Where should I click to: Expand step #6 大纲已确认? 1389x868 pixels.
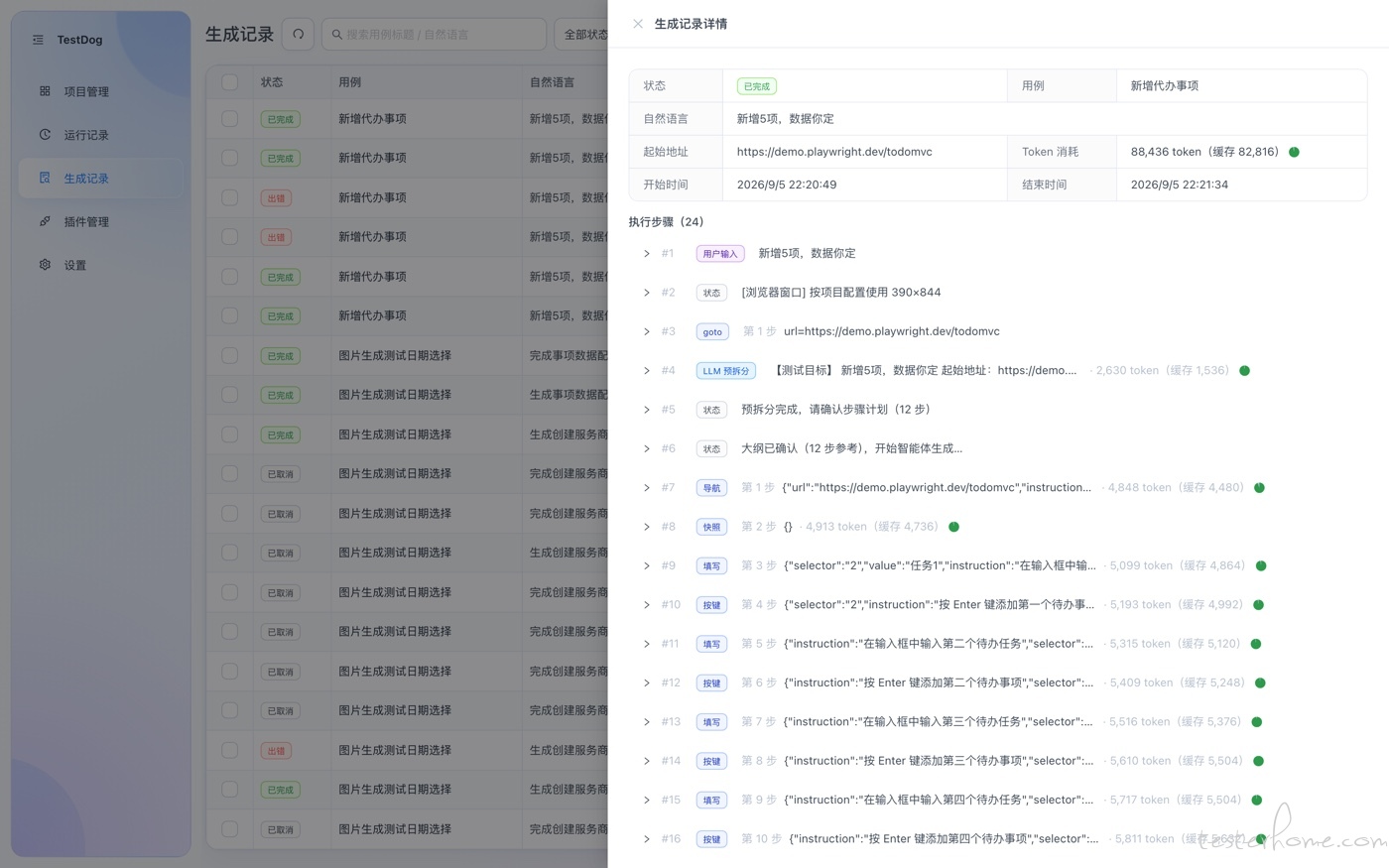(647, 448)
